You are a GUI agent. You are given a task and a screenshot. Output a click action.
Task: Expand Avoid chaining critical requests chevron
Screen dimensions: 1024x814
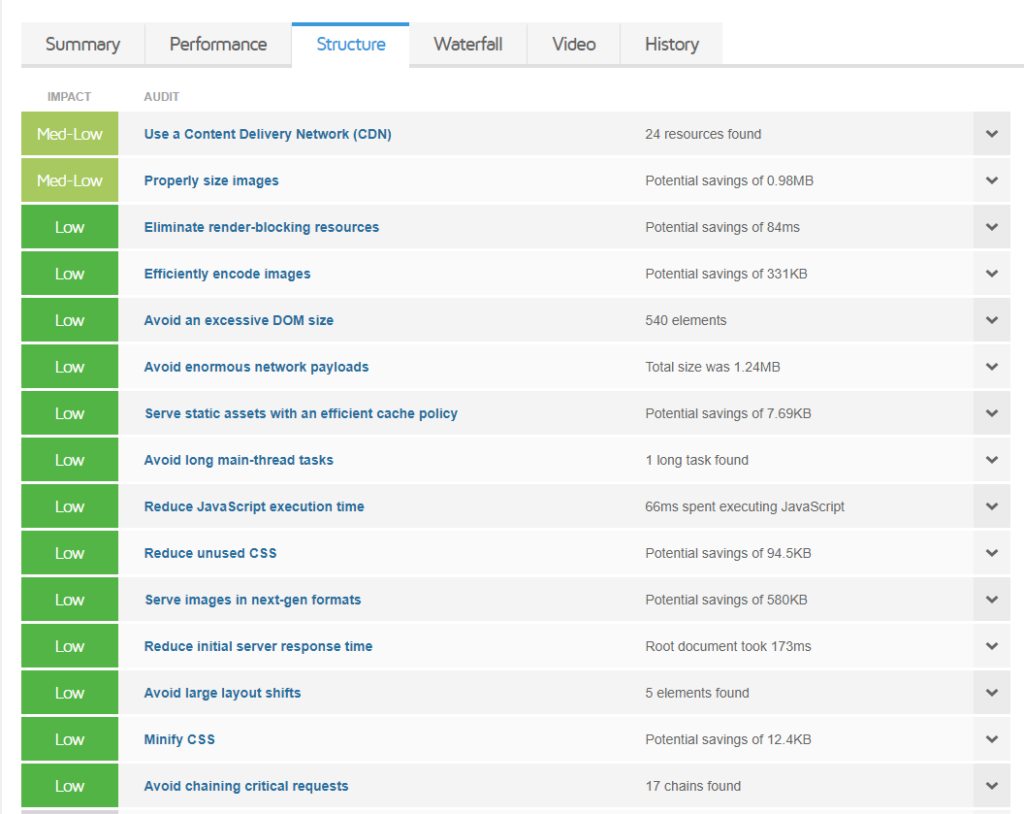(991, 786)
